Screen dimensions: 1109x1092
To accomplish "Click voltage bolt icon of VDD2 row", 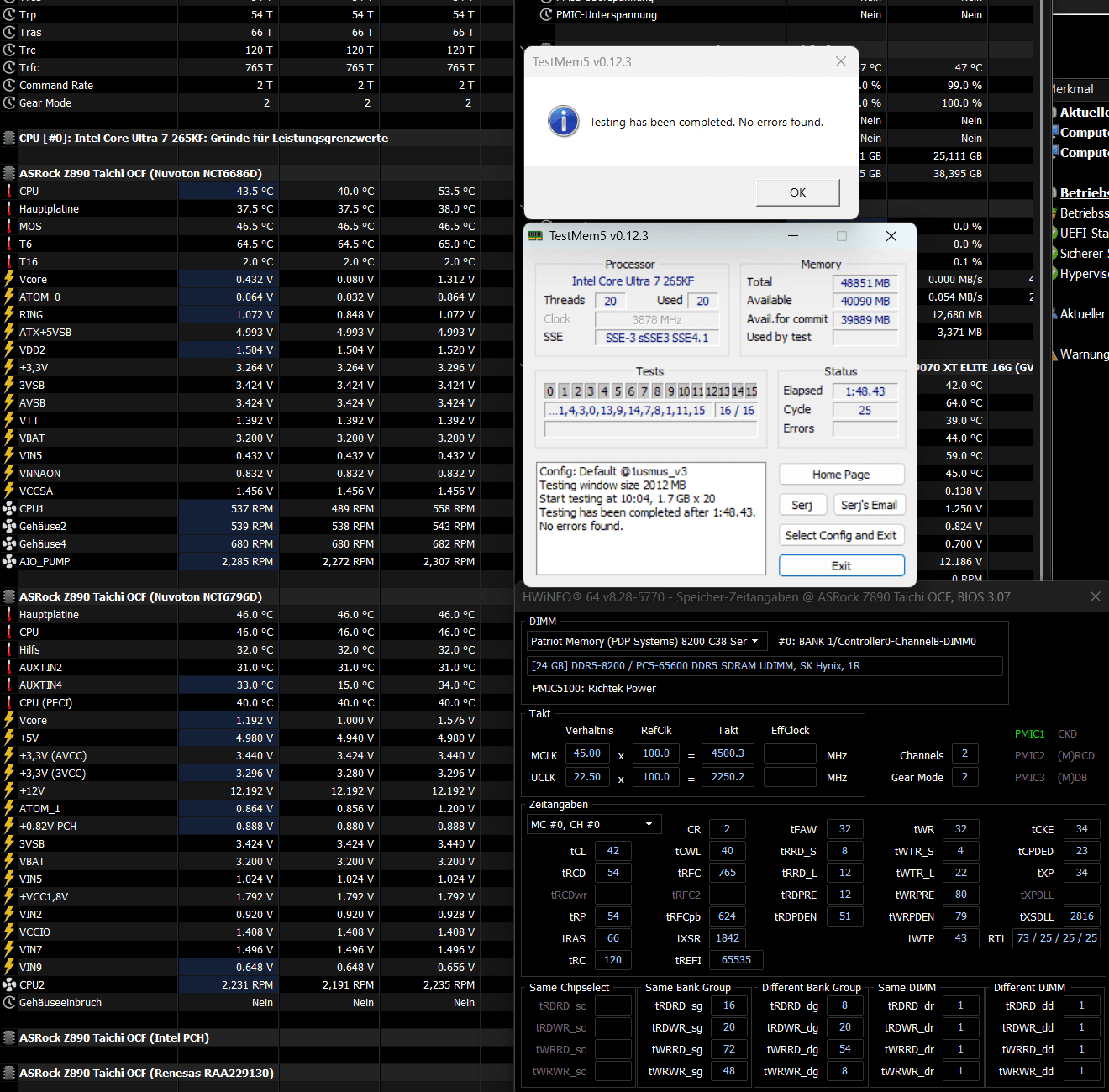I will coord(9,349).
